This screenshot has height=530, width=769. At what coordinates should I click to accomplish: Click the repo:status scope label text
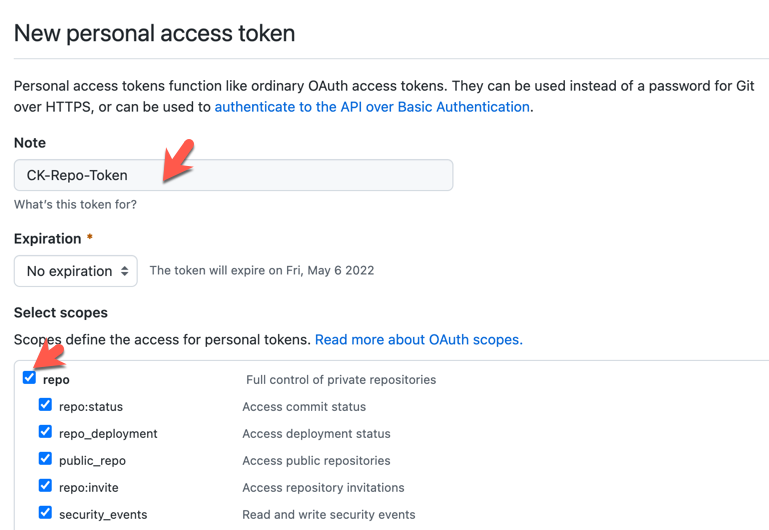point(91,407)
